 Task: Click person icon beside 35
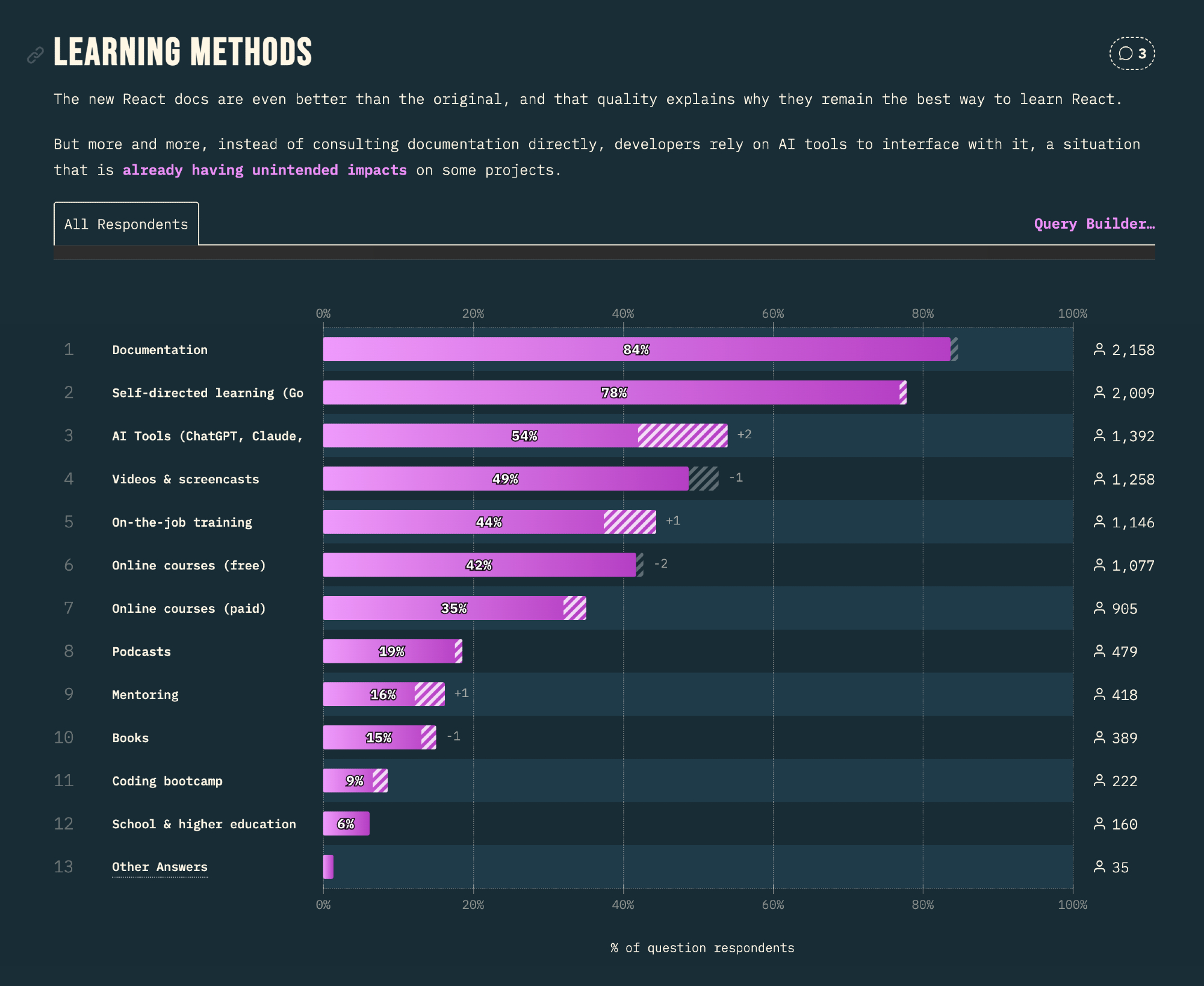click(x=1099, y=867)
